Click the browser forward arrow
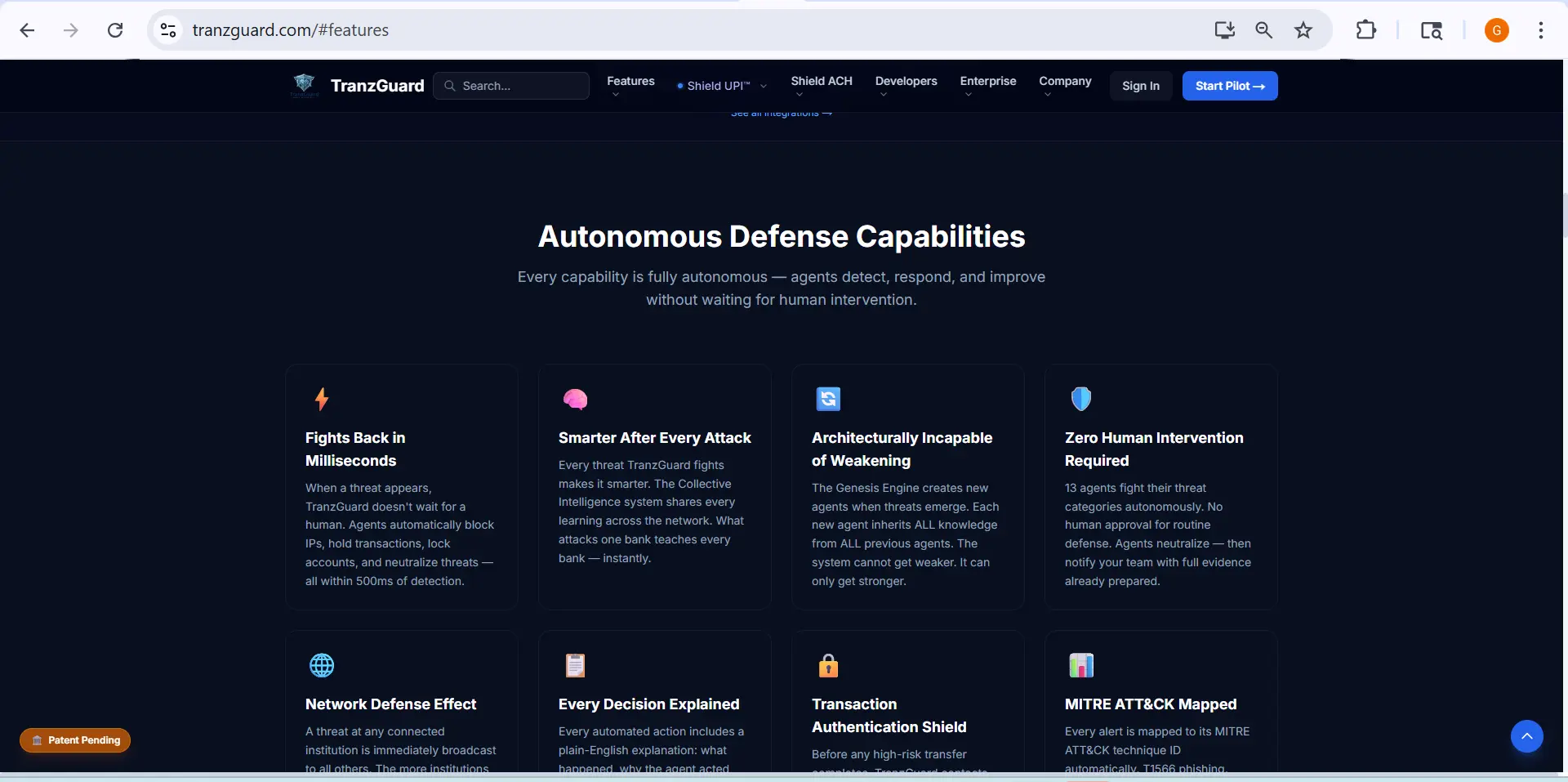 click(x=71, y=30)
